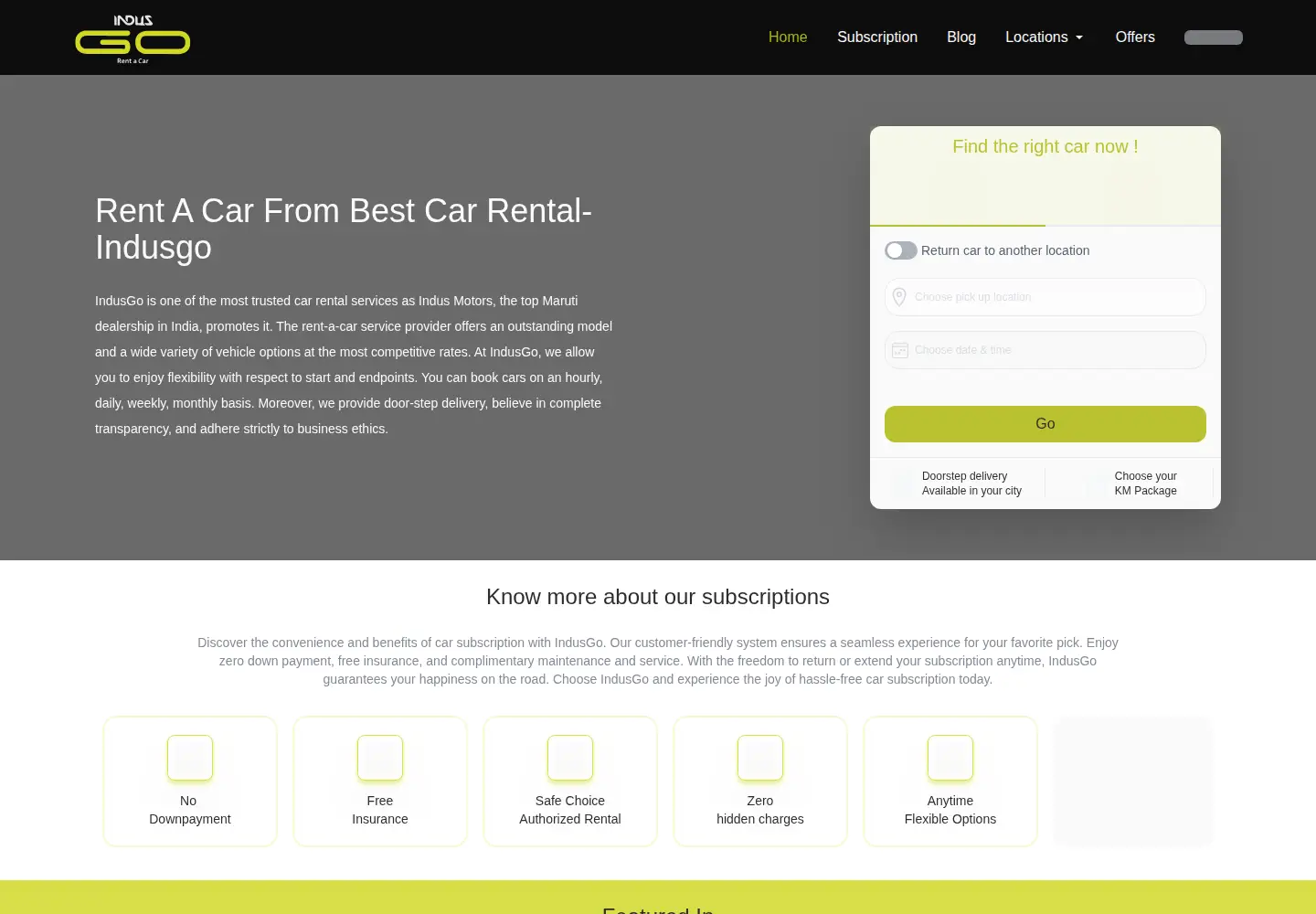
Task: Open the Choose pick up location field
Action: pos(1045,297)
